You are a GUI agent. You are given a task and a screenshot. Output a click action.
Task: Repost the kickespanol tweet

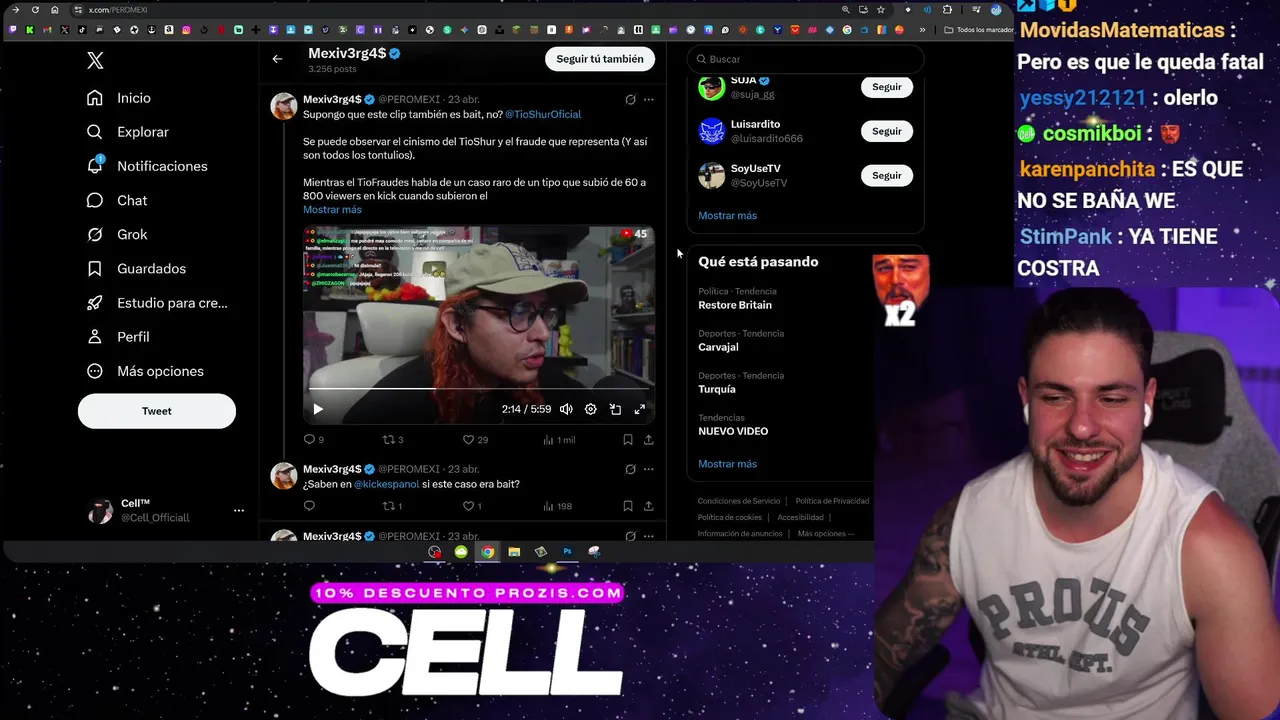[x=389, y=506]
